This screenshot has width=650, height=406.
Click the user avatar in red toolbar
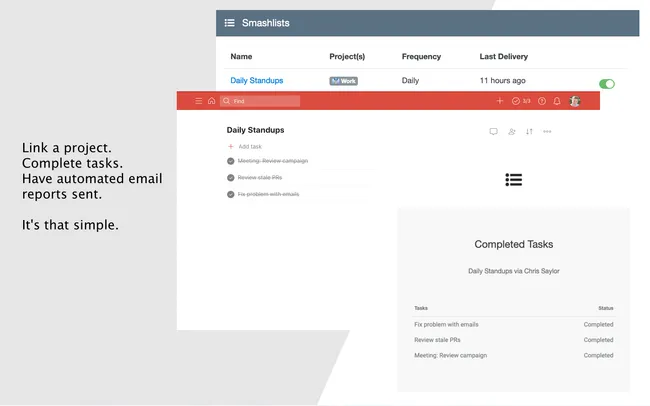(x=575, y=101)
